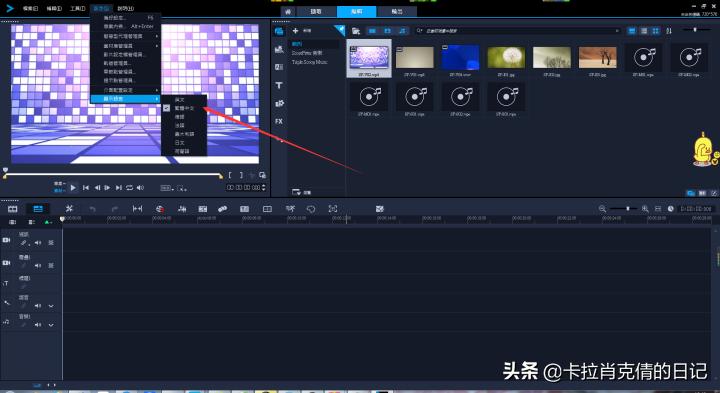Click fit project in timeline window icon
Screen dimensions: 720x393
point(658,209)
